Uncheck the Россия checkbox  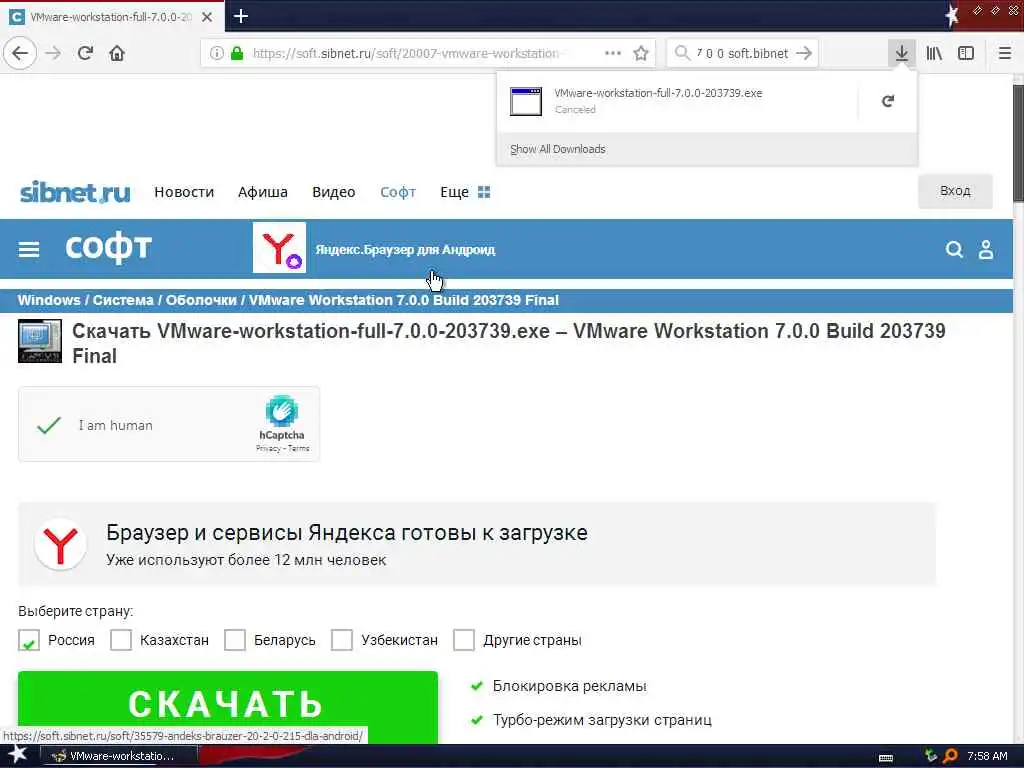pyautogui.click(x=29, y=640)
